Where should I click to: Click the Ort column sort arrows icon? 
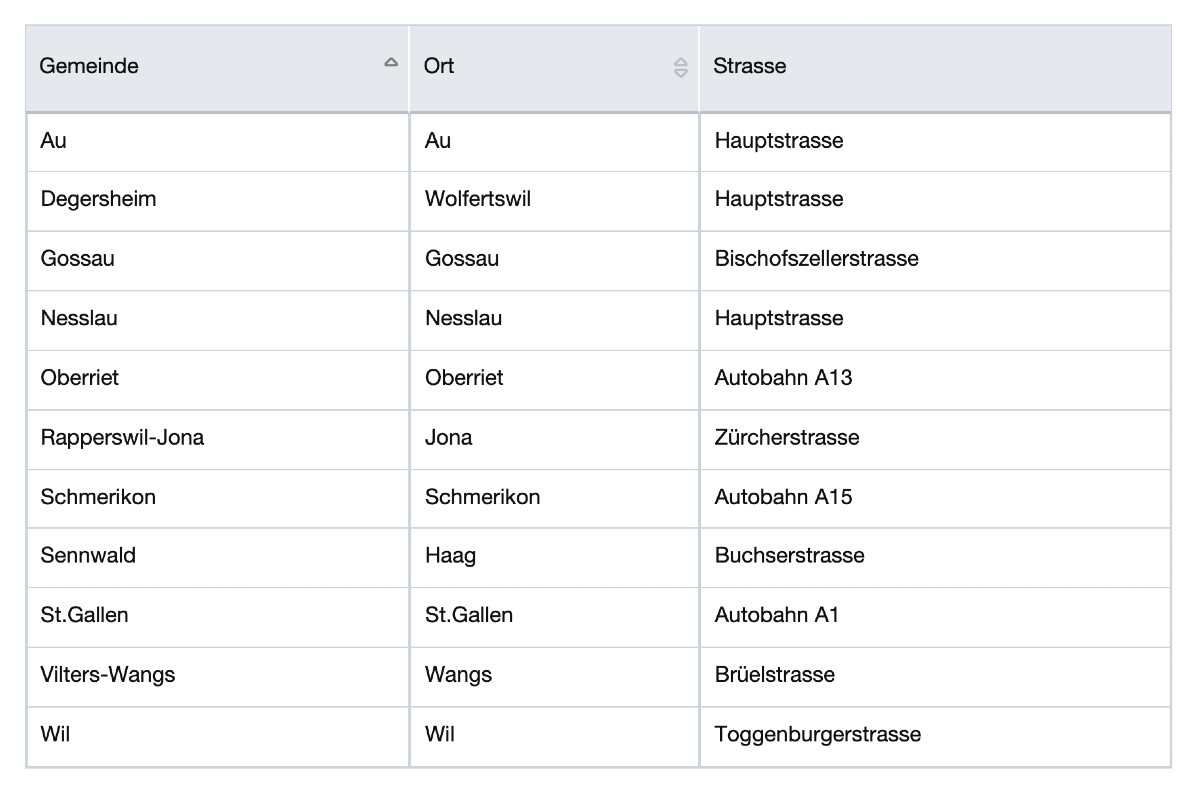click(x=681, y=68)
